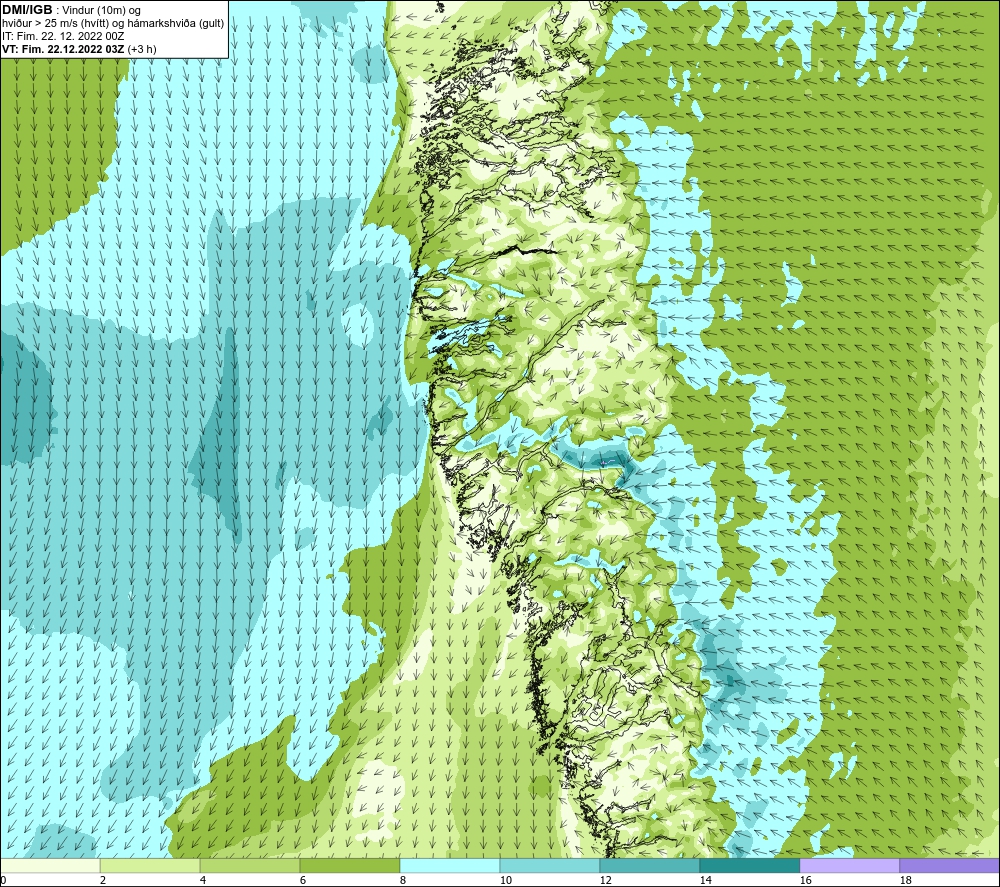1000x887 pixels.
Task: Click the legend scale label '8'
Action: click(x=402, y=881)
